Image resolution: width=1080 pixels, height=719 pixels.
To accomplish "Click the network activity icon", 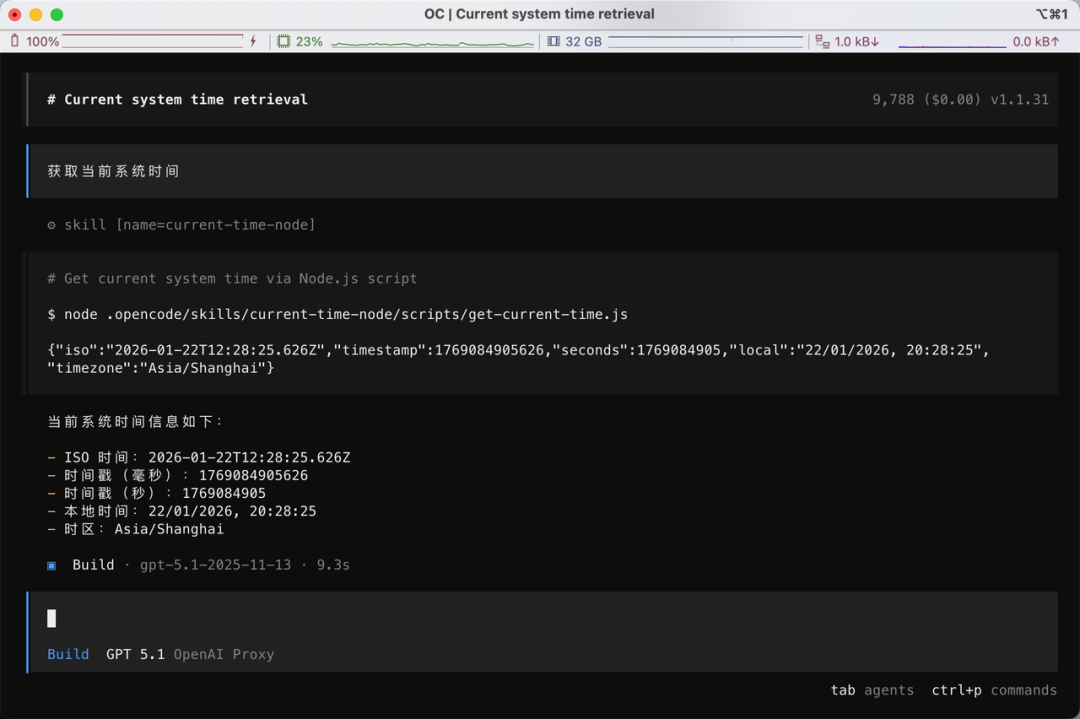I will (x=822, y=41).
